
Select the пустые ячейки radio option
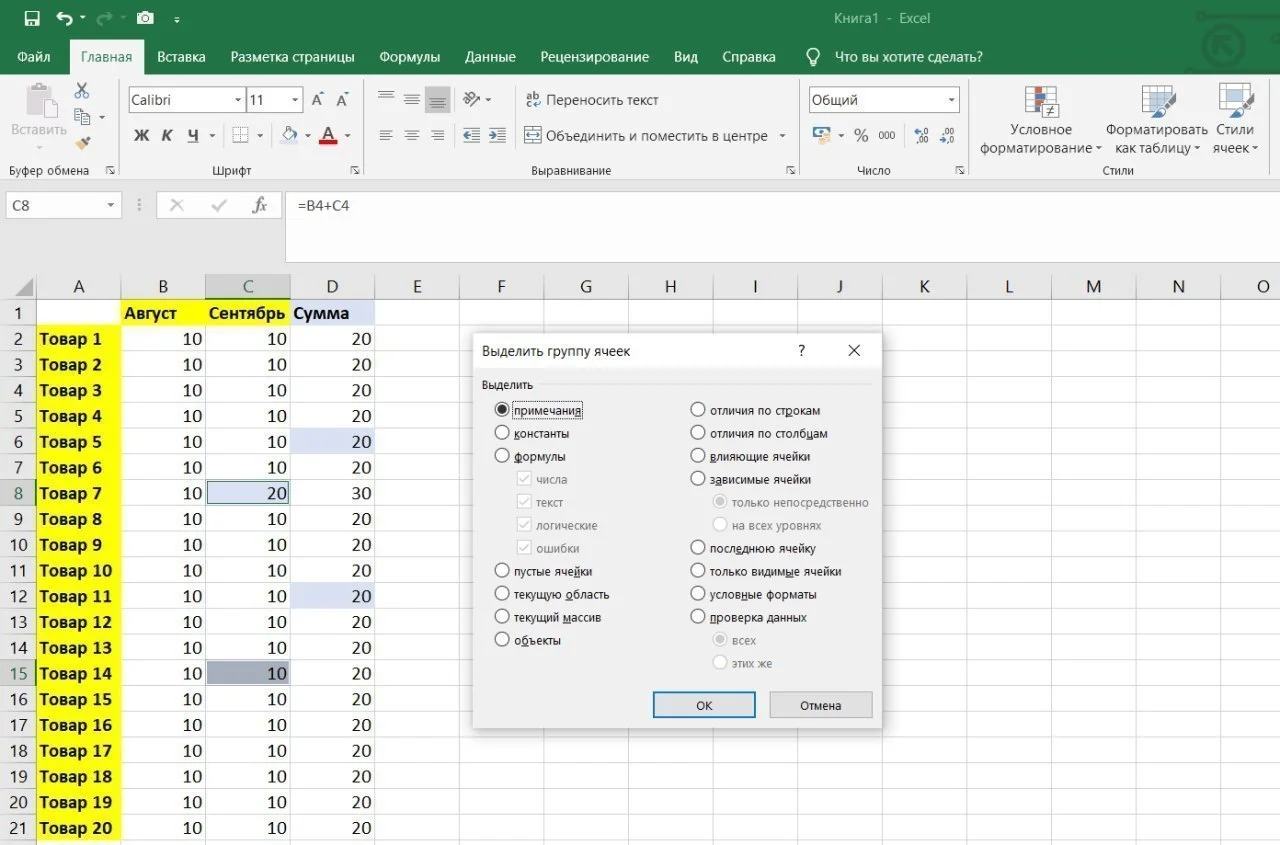(502, 571)
